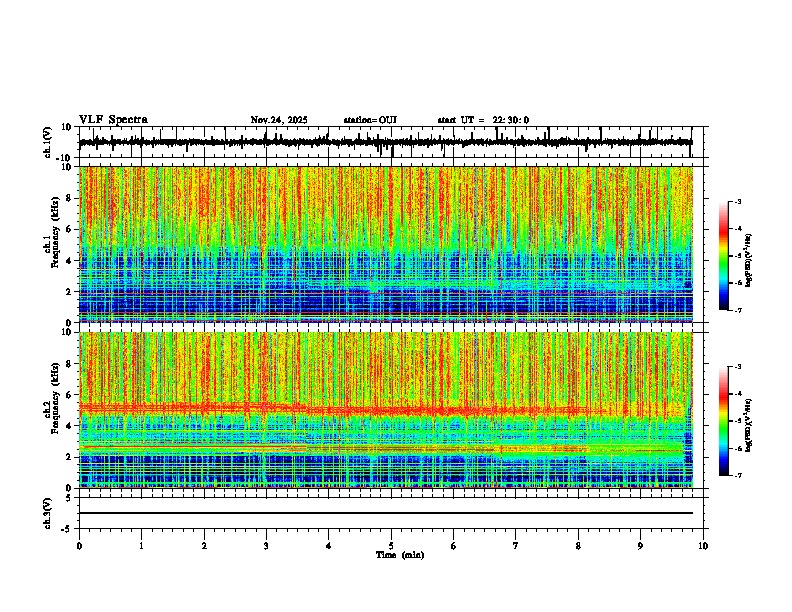Click time-axis tick label "5"
The image size is (792, 612).
(391, 546)
